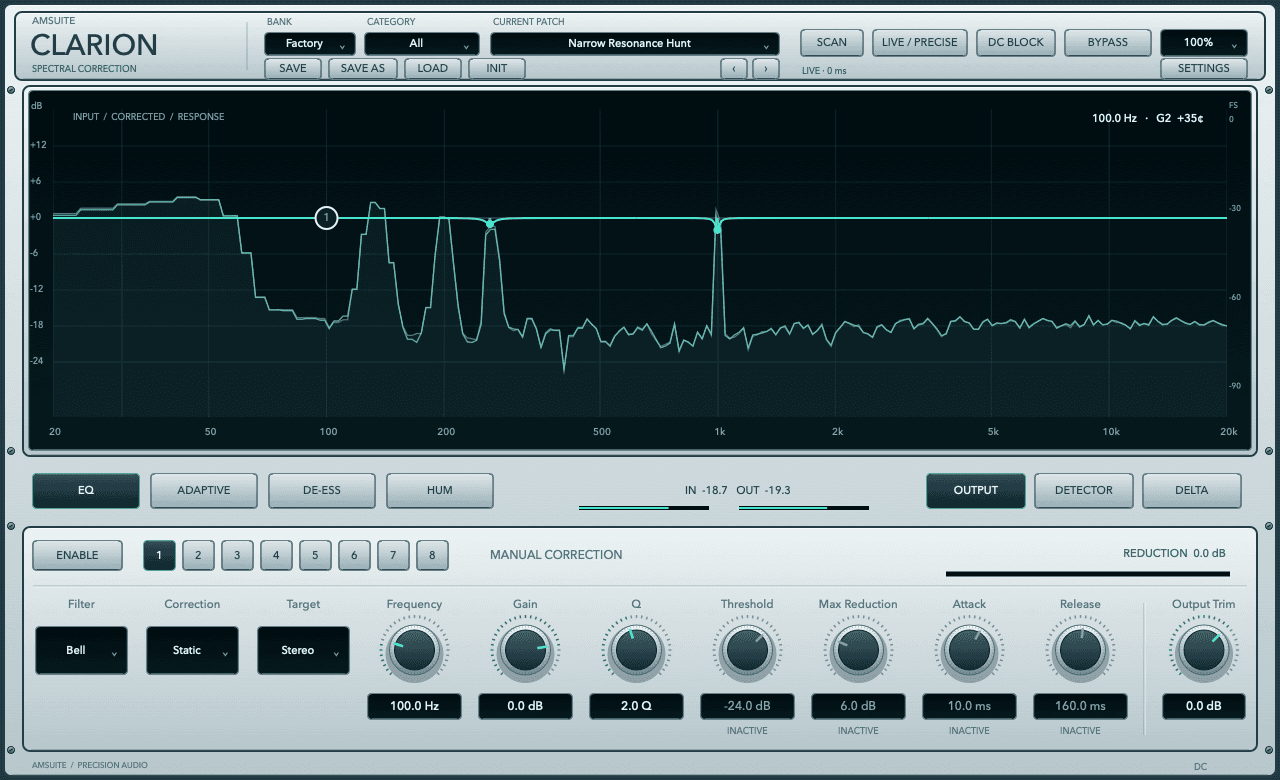Reset the patch with INIT

497,69
